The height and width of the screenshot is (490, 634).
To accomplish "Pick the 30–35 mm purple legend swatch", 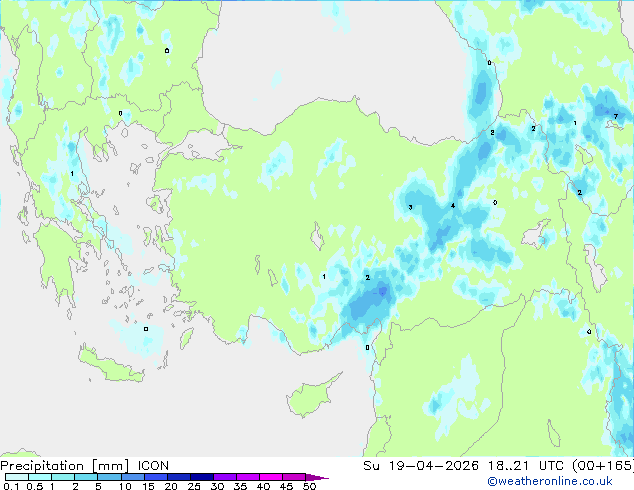I will 224,477.
